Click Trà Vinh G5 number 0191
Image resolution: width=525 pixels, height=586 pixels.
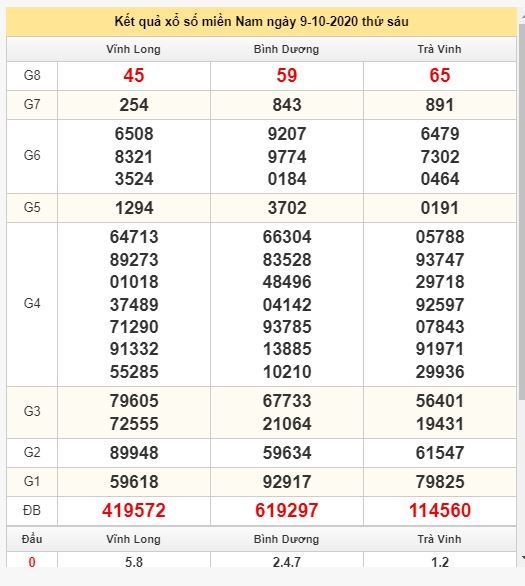(439, 208)
